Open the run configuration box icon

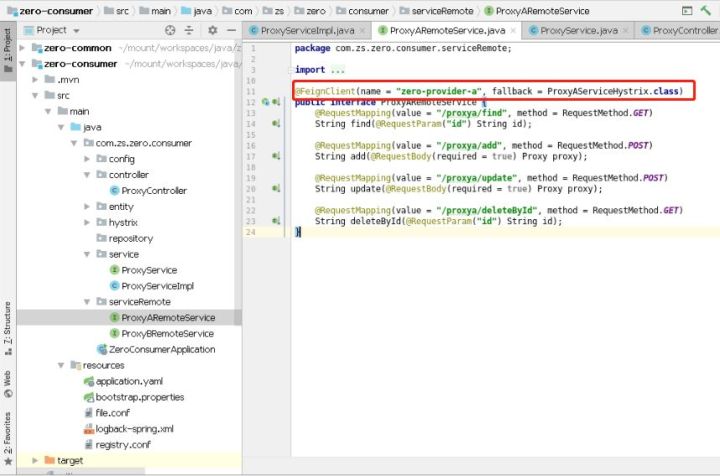[x=687, y=11]
